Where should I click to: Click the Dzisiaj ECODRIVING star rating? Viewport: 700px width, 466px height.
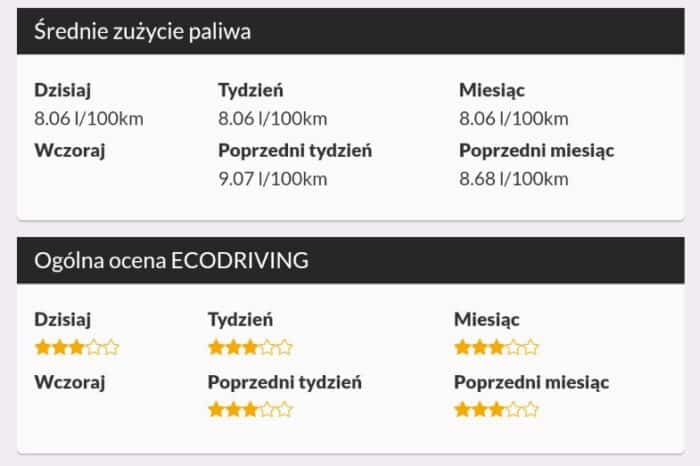point(76,348)
